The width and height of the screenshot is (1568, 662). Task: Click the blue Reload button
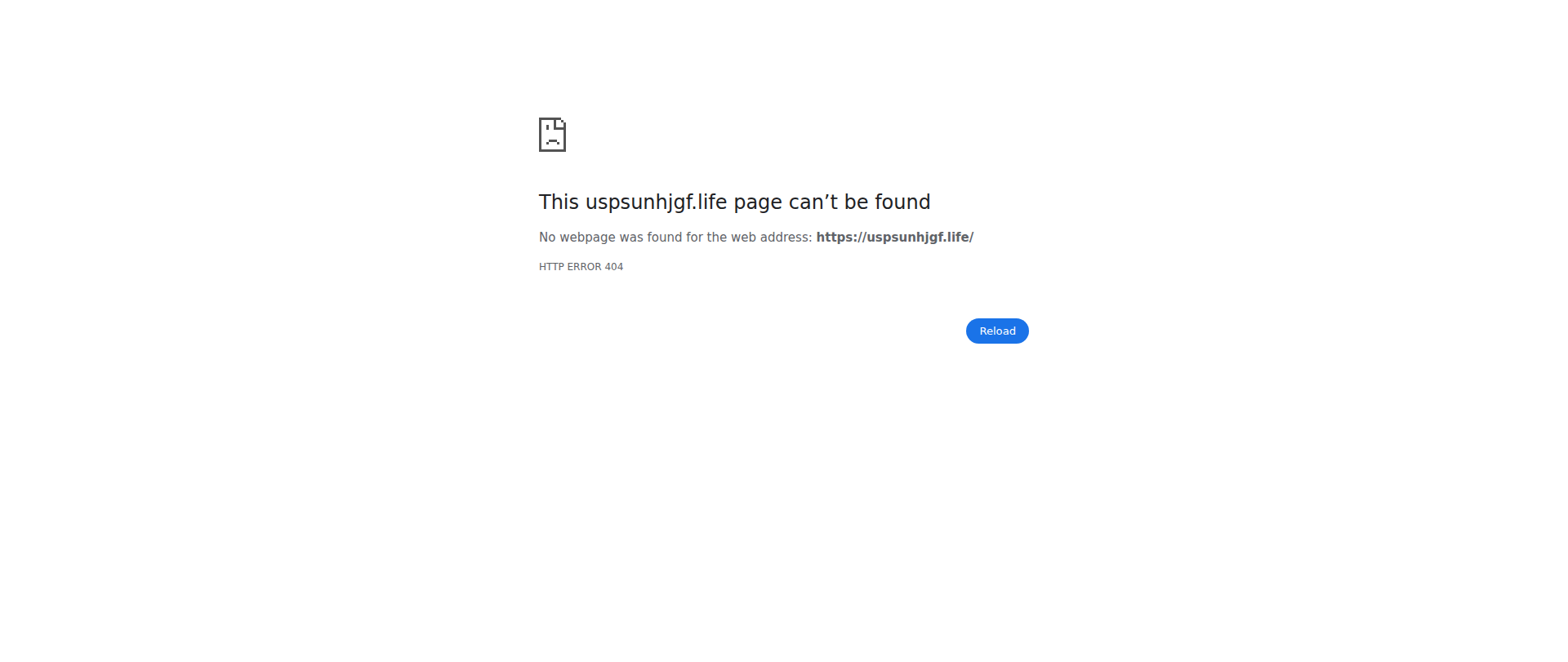(997, 331)
